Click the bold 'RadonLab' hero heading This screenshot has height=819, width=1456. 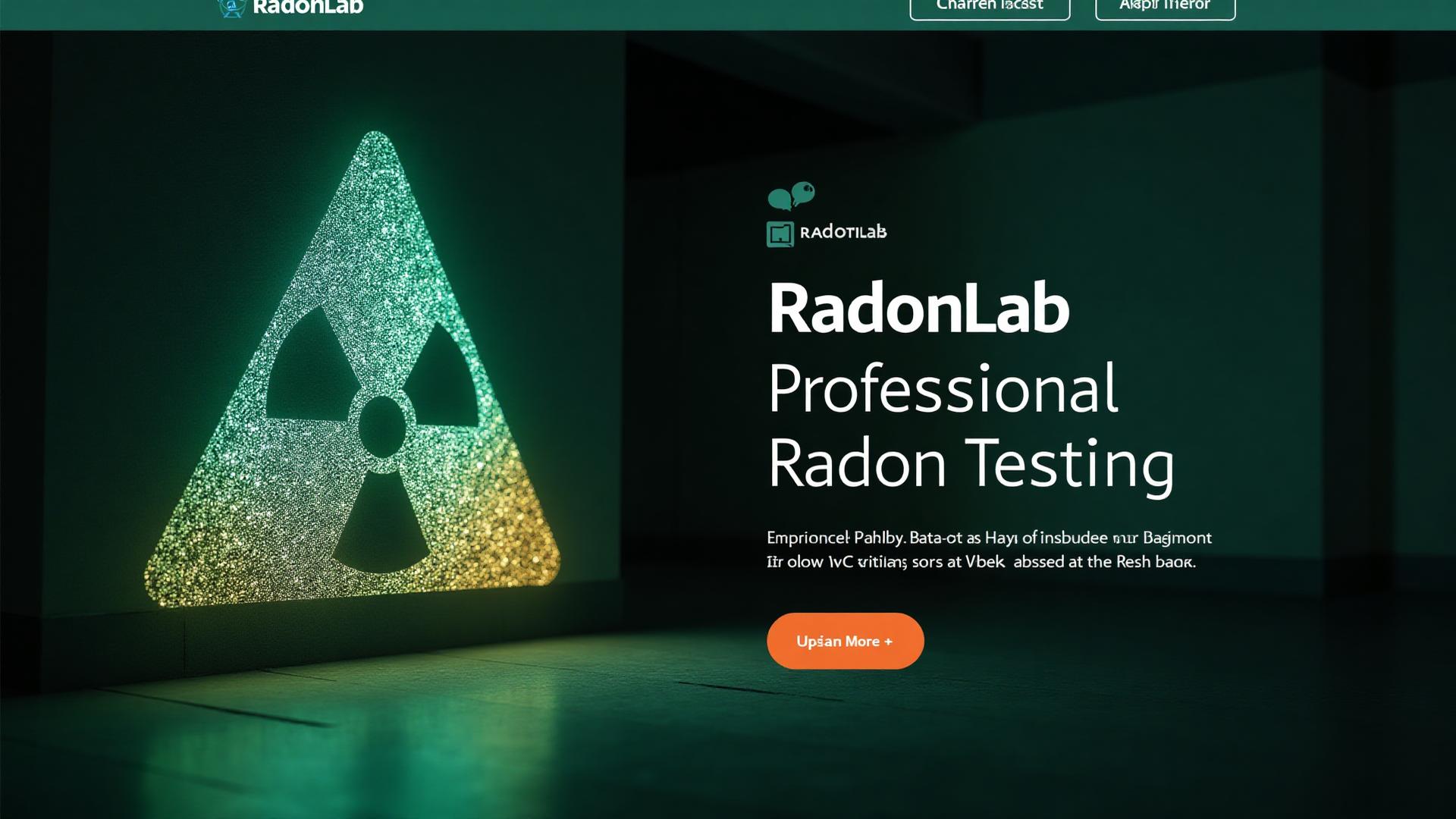point(918,308)
